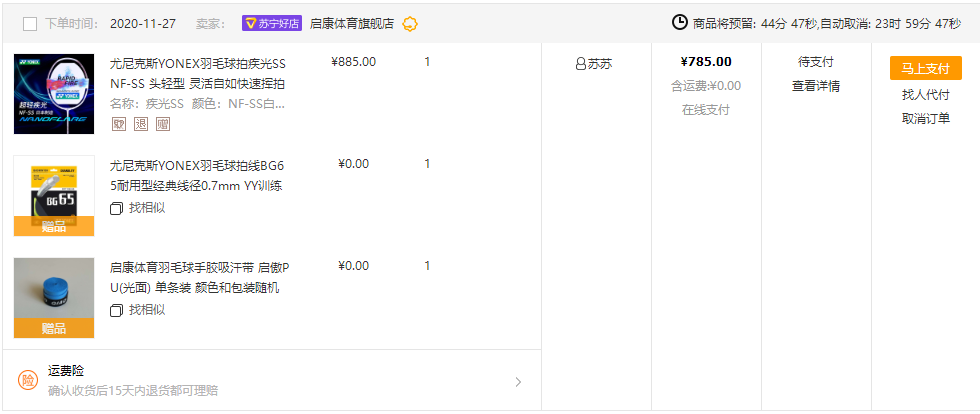Screen dimensions: 980x414
Task: Click the 找相似 icon under the grip tape
Action: pyautogui.click(x=116, y=311)
